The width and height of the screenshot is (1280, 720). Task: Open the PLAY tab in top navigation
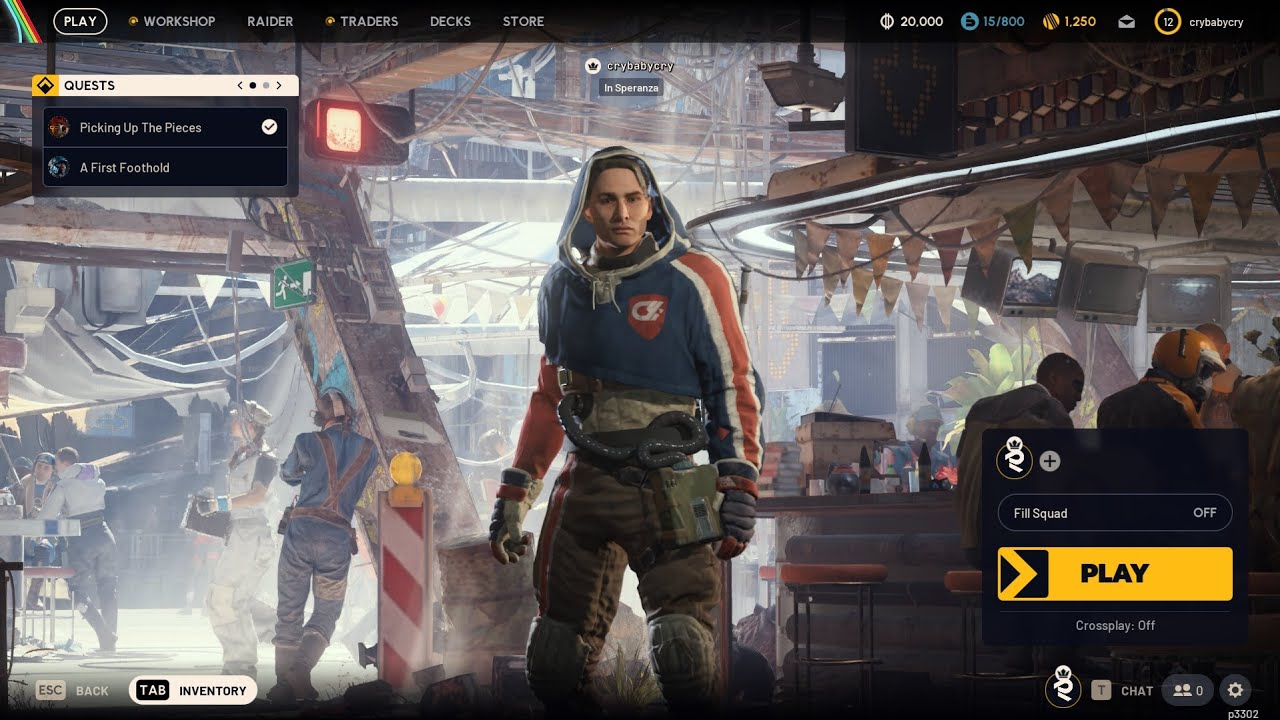pyautogui.click(x=80, y=21)
